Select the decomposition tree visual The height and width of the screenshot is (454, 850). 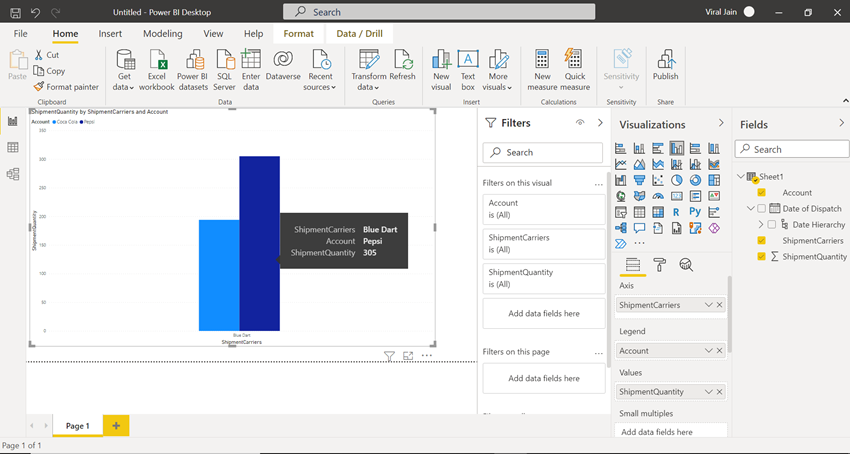[621, 228]
